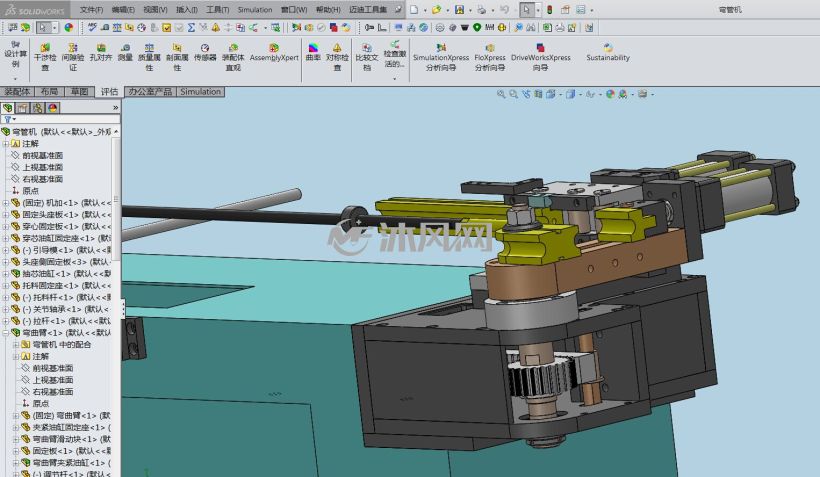Switch to the 布局 tab
820x477 pixels.
pos(49,92)
